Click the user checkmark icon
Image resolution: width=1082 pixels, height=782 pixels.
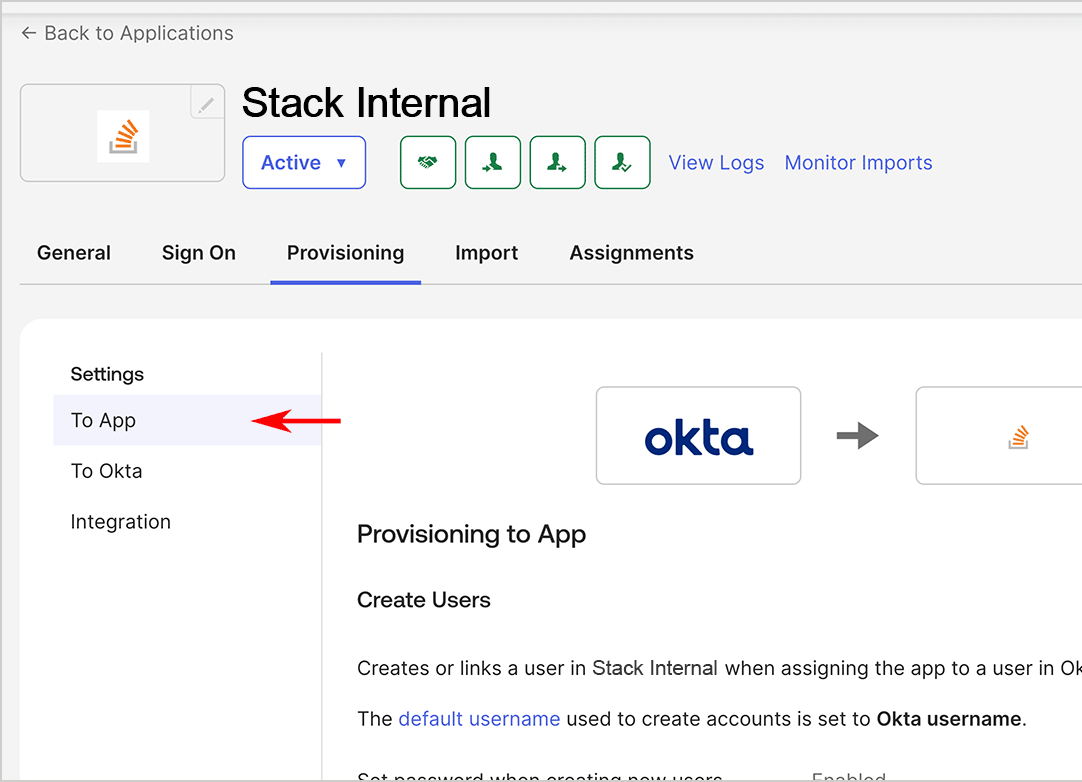pos(622,163)
